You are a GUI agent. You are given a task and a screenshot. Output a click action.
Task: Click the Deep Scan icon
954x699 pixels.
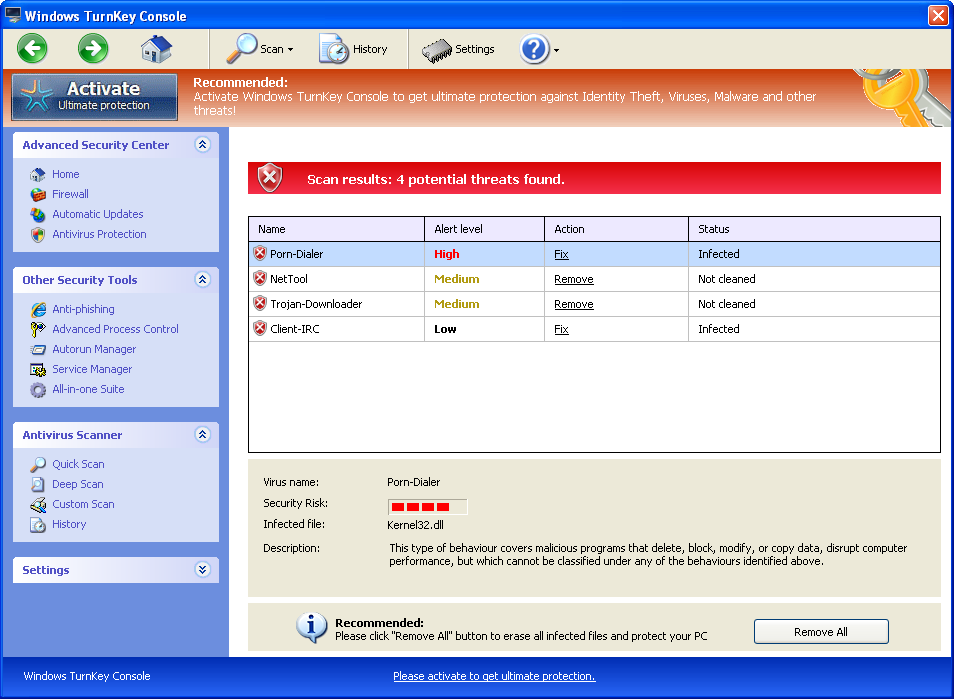pyautogui.click(x=38, y=485)
